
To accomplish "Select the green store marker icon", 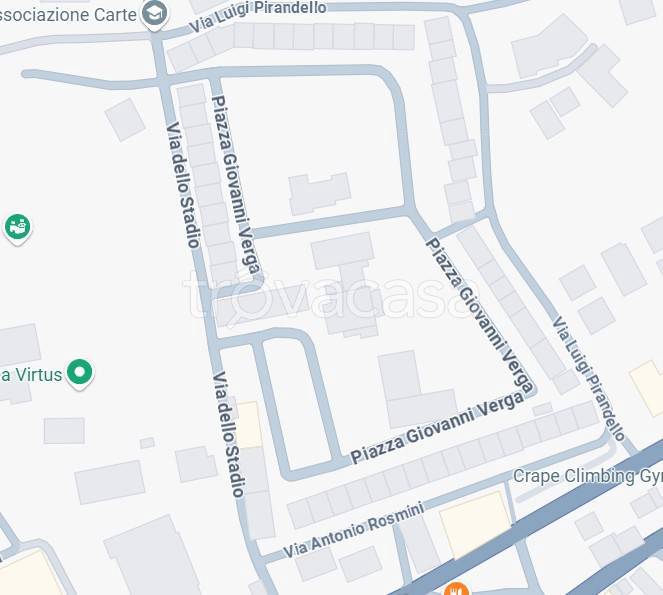I will [18, 229].
